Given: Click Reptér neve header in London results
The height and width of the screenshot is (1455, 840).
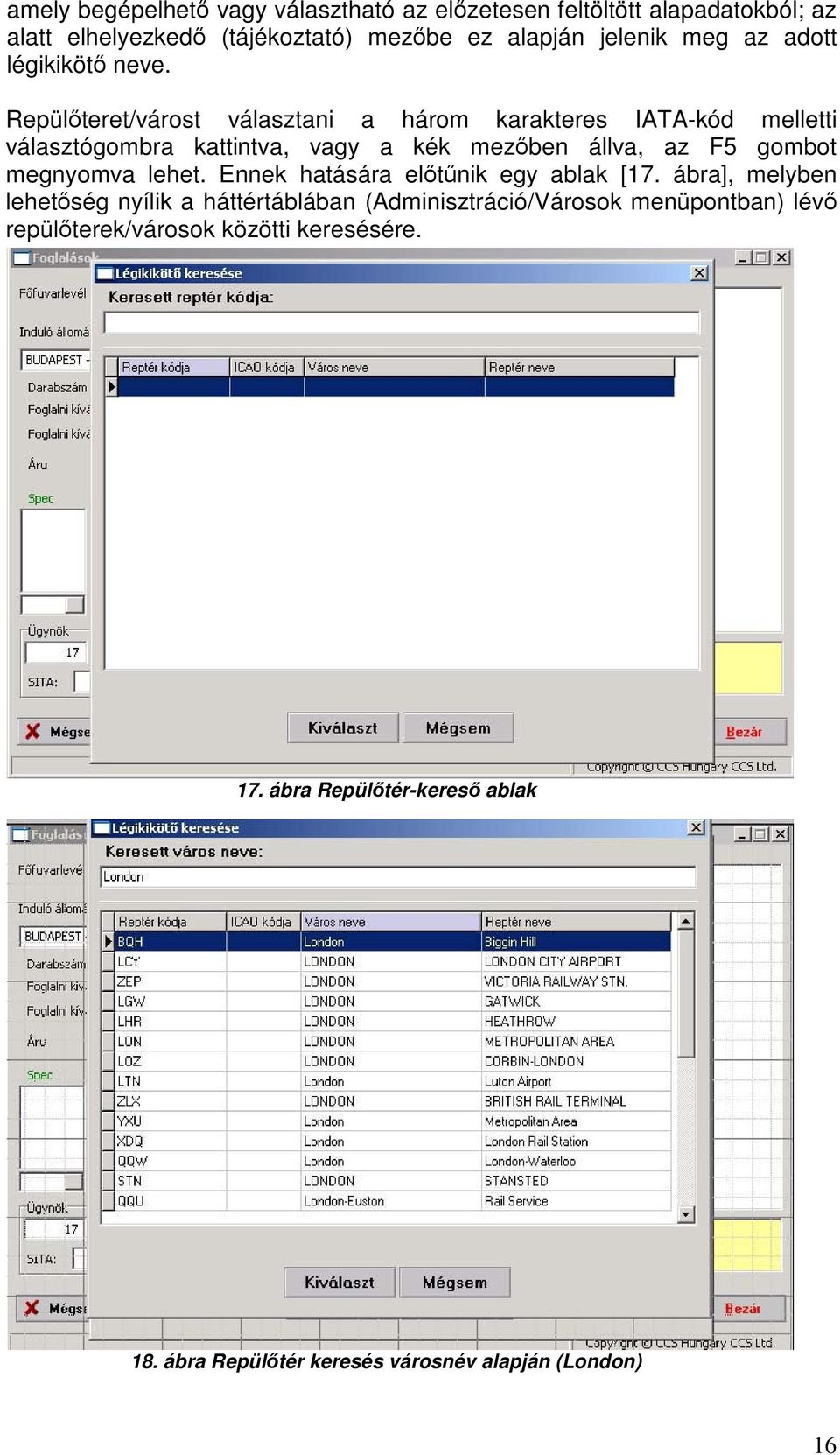Looking at the screenshot, I should point(576,921).
